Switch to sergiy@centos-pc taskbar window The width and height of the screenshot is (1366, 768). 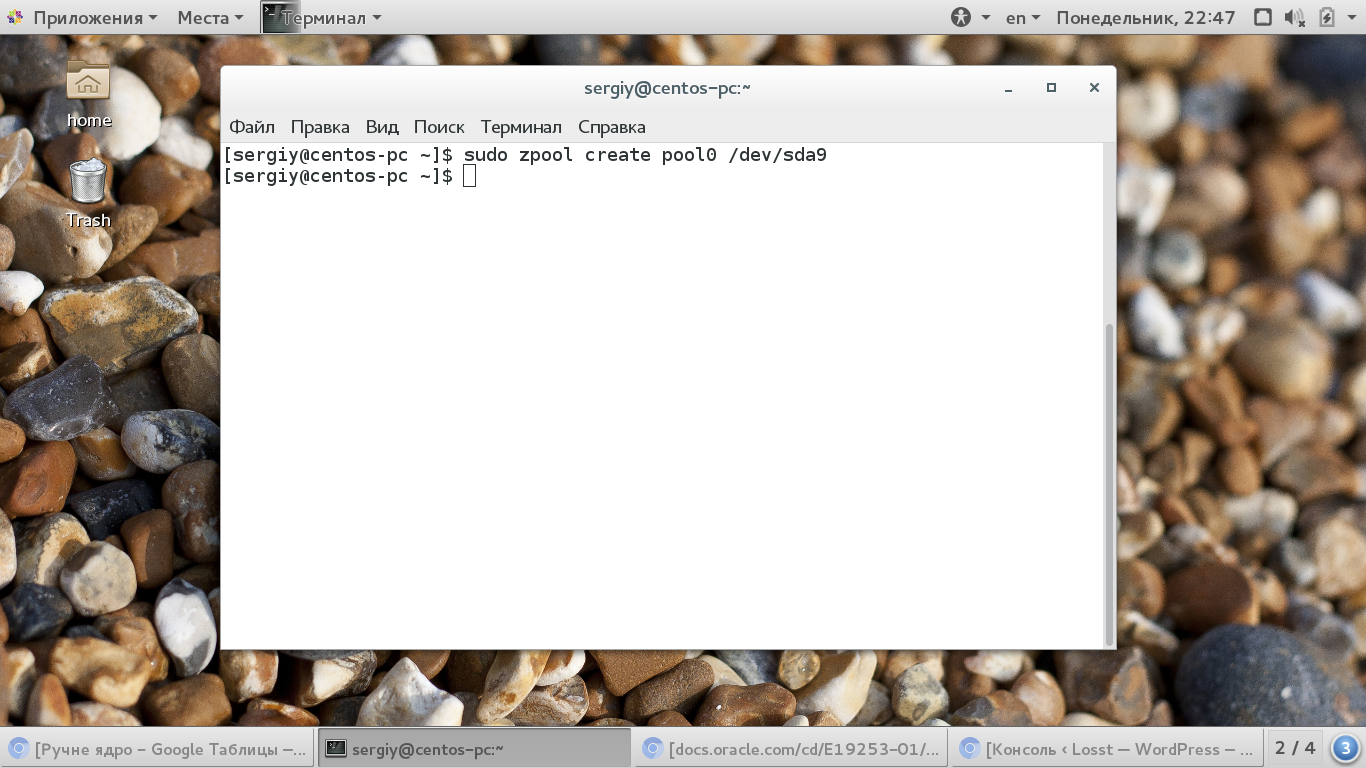click(474, 749)
